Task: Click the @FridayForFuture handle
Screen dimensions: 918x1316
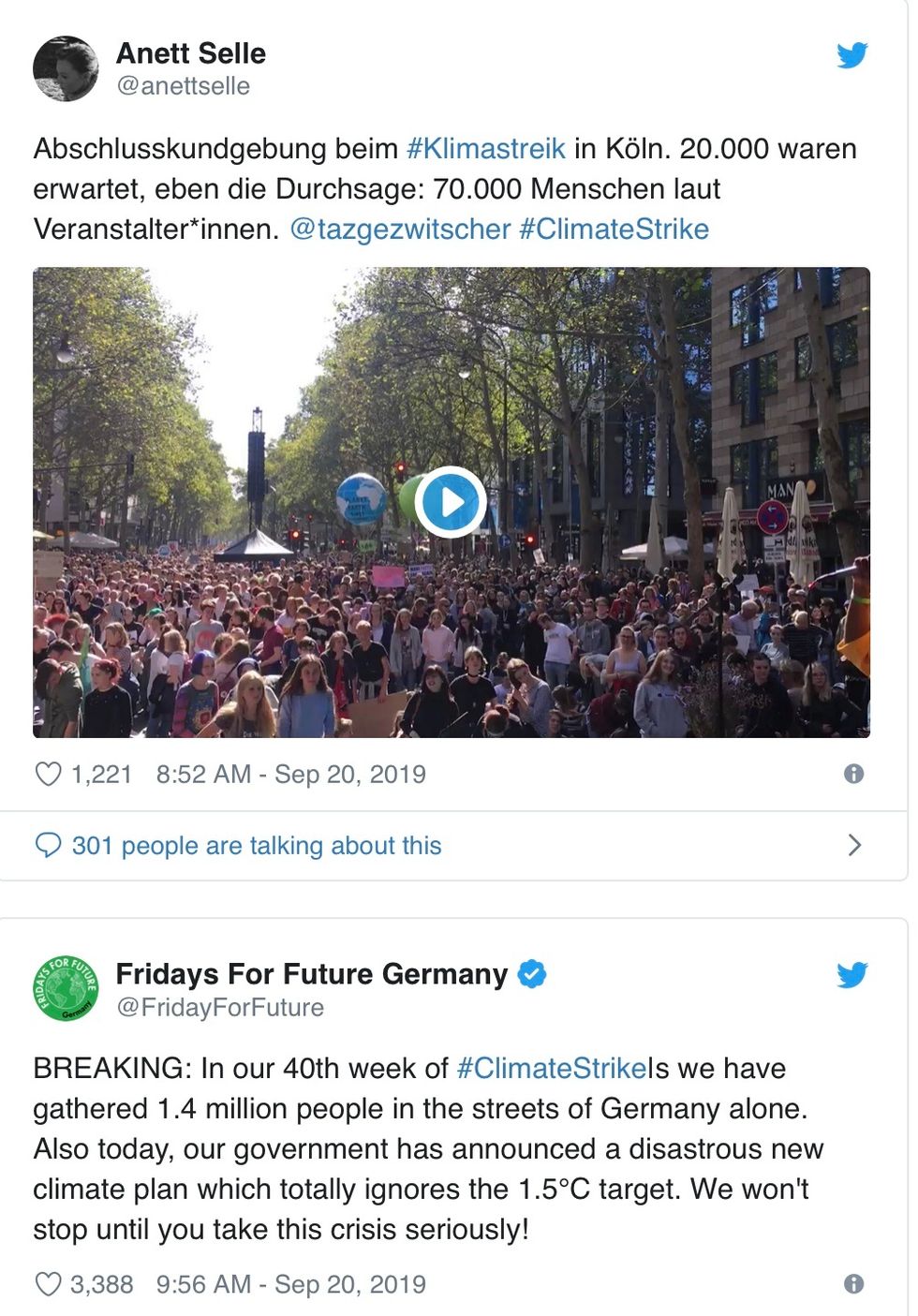Action: [x=220, y=1008]
